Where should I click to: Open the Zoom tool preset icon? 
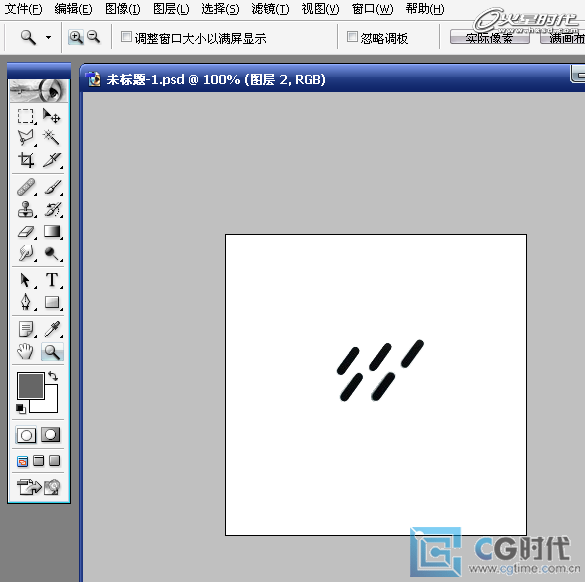point(28,37)
